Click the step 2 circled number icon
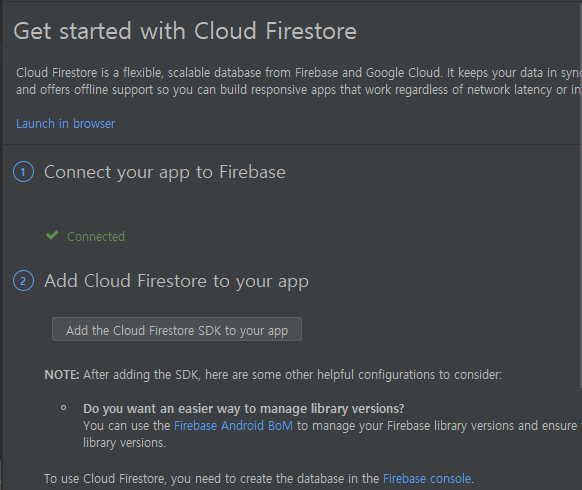Viewport: 582px width, 490px height. (23, 281)
